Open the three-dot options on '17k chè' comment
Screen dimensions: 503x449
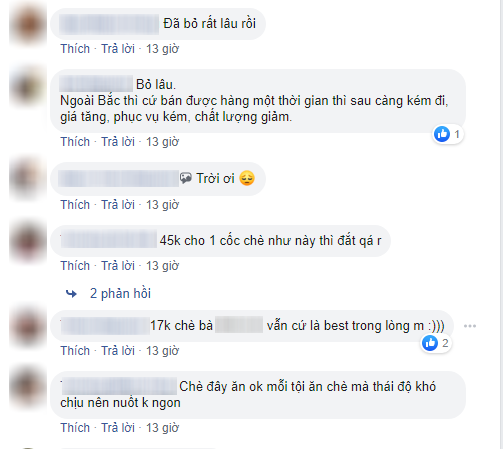click(470, 326)
